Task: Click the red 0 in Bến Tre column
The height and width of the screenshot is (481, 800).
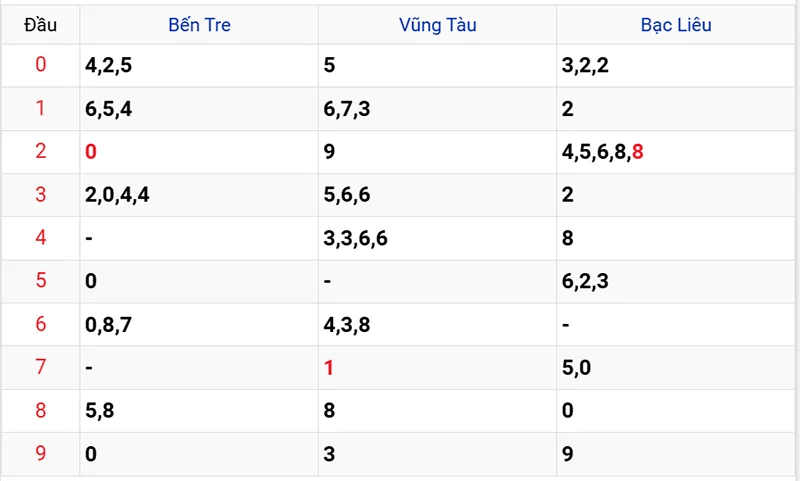Action: [91, 152]
